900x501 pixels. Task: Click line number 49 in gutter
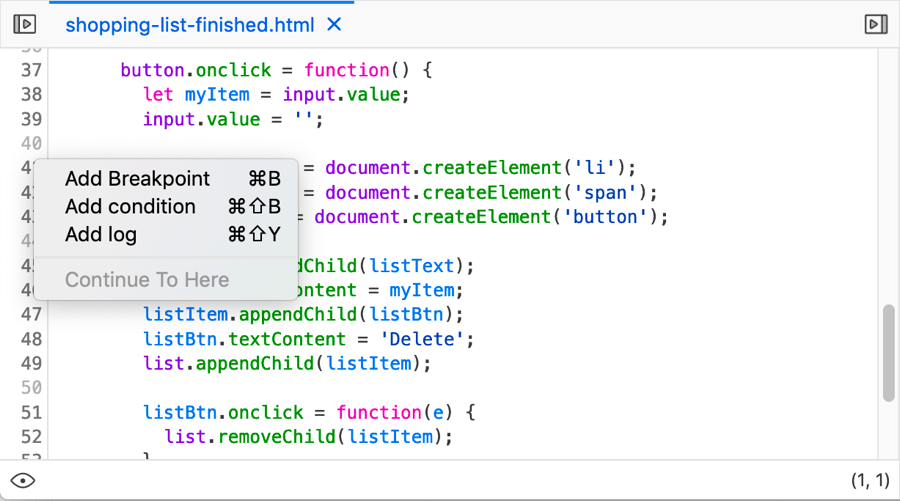tap(31, 364)
